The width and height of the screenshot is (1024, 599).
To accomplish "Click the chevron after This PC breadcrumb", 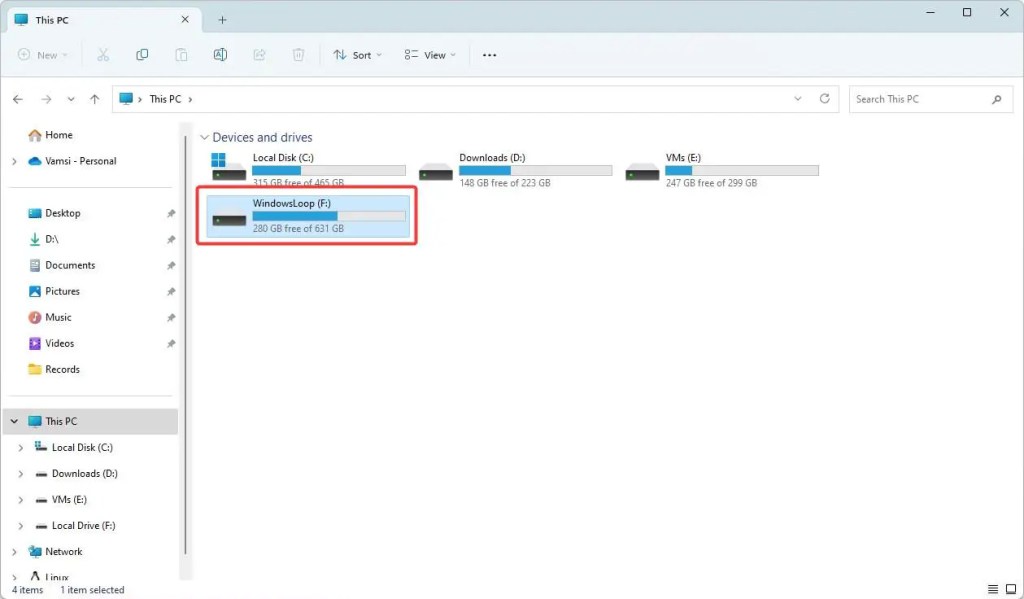I will coord(190,99).
